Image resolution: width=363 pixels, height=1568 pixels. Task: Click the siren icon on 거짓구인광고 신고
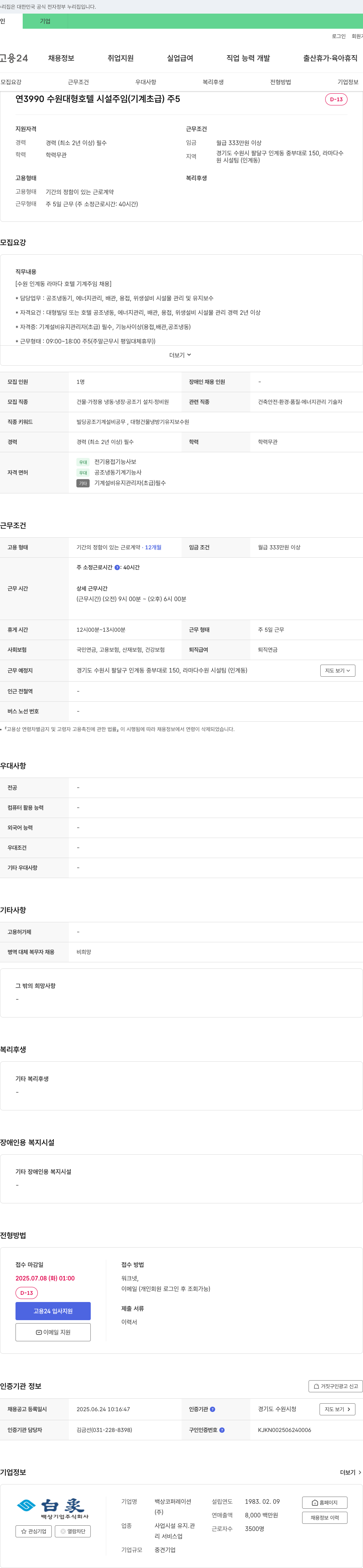click(x=316, y=1386)
